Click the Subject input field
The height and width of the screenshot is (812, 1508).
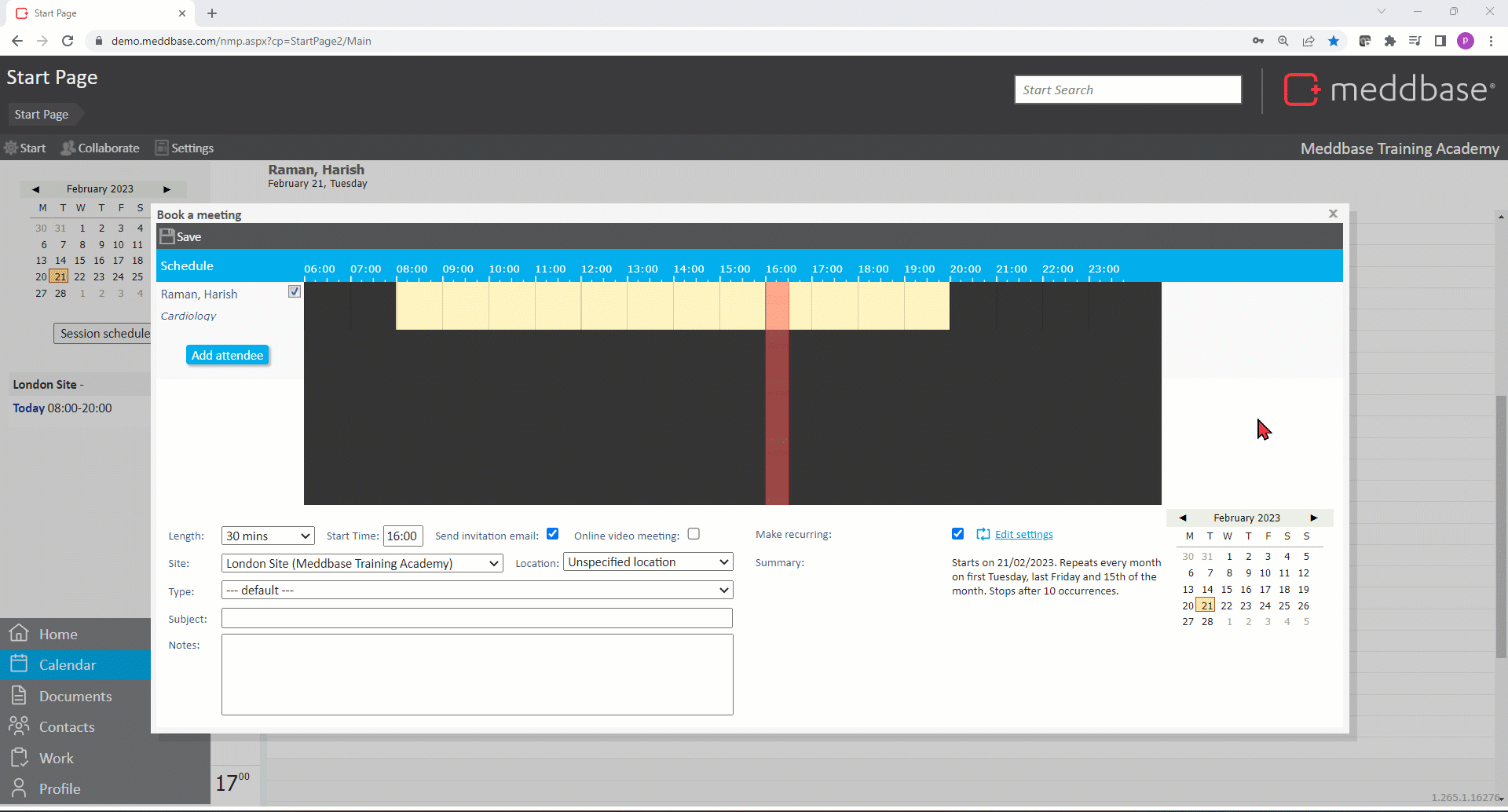click(x=477, y=619)
